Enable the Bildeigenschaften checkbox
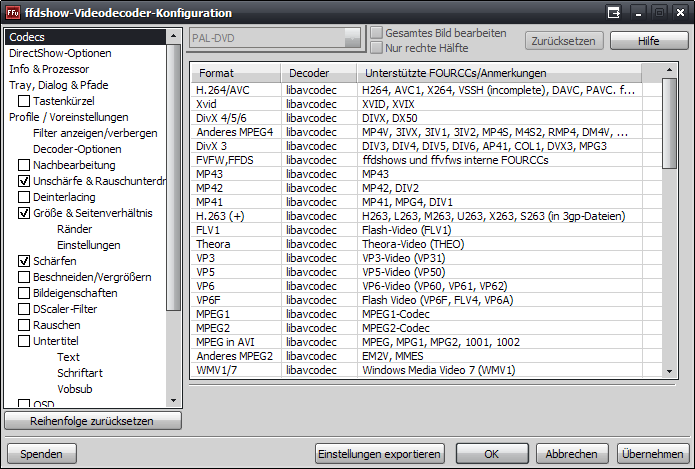The width and height of the screenshot is (695, 469). point(24,293)
